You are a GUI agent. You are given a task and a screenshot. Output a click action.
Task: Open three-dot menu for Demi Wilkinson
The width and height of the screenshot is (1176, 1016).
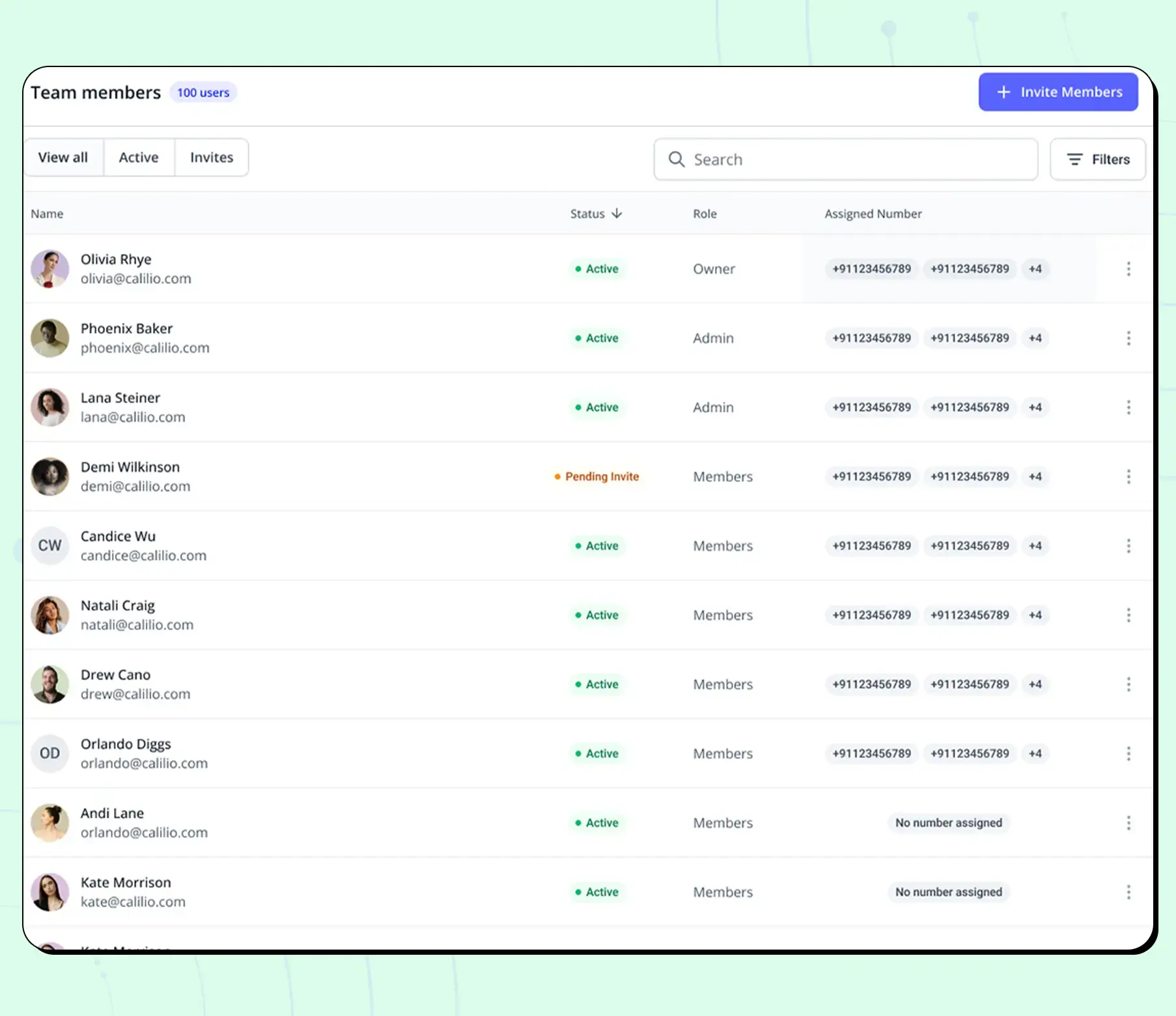tap(1128, 477)
